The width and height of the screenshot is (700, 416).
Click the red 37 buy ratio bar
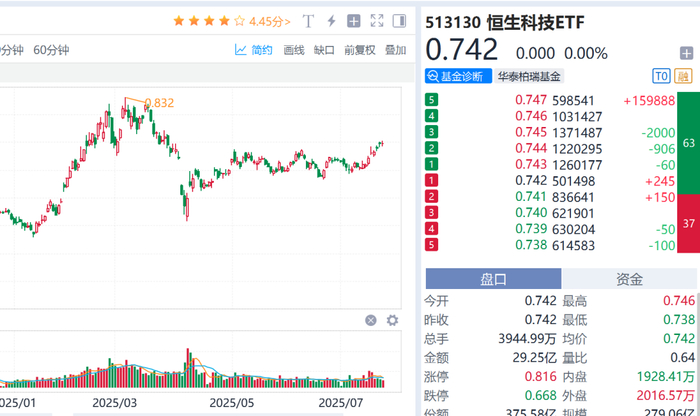(688, 223)
